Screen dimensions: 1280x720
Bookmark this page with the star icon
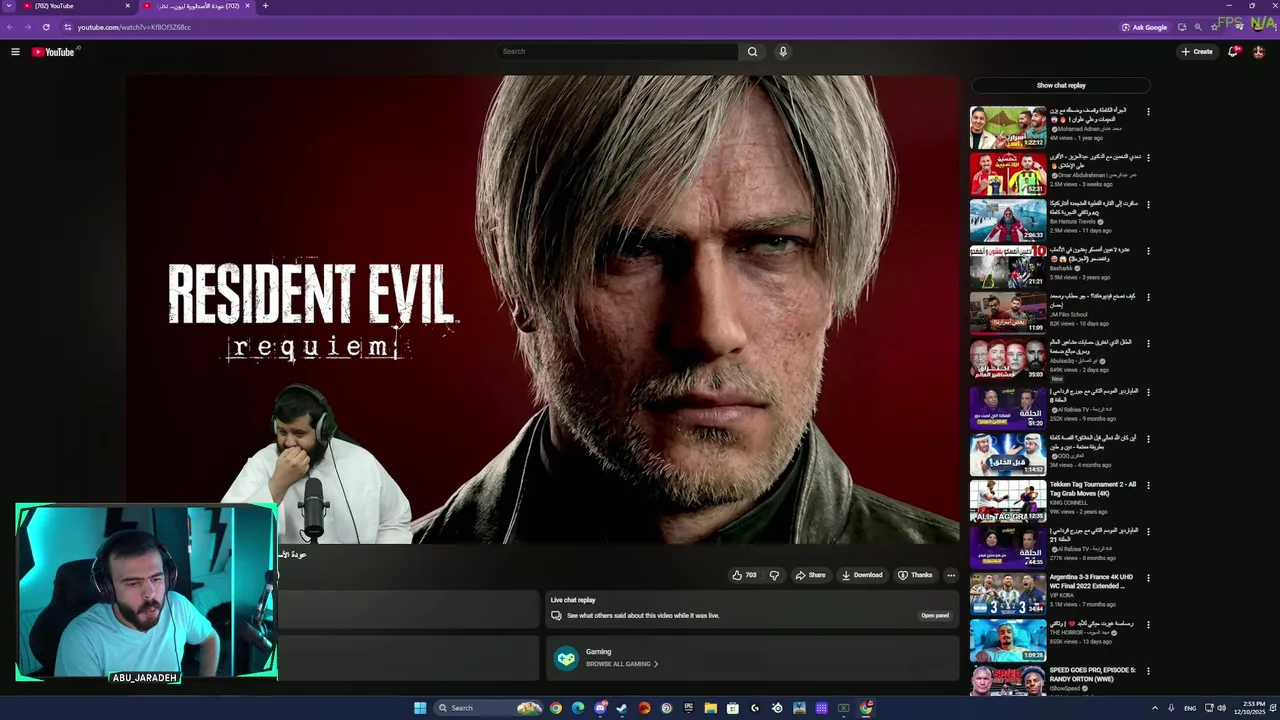click(x=1214, y=27)
